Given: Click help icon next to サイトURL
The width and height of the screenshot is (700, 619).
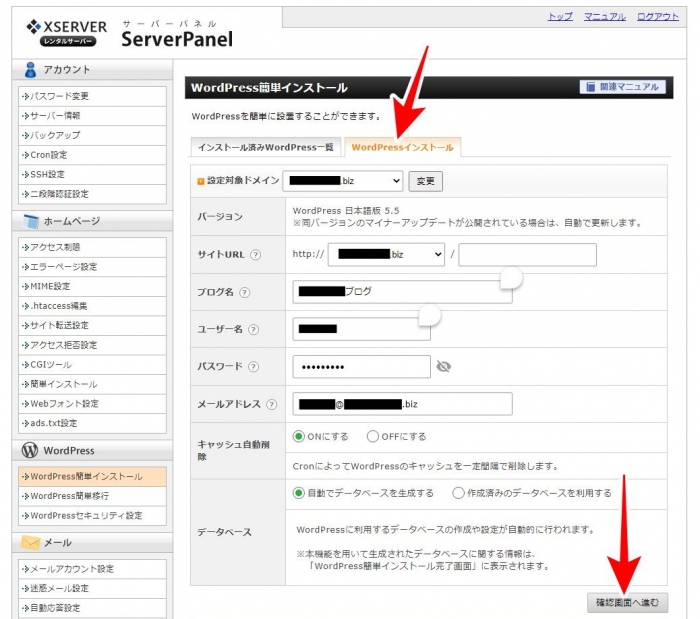Looking at the screenshot, I should pos(255,255).
